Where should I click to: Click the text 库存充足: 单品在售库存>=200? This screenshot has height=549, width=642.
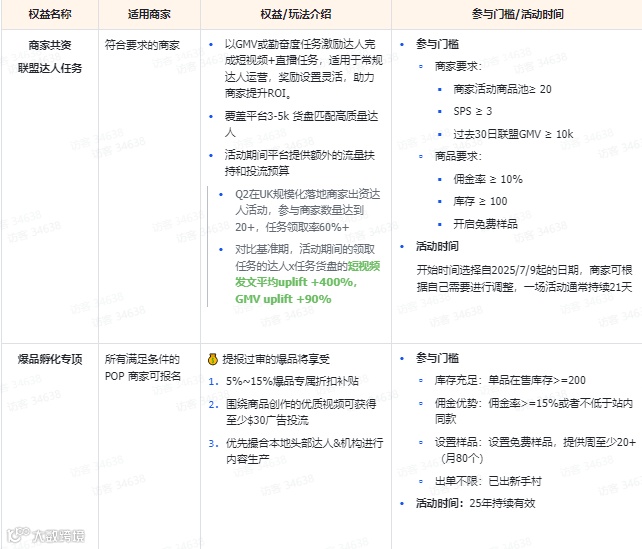point(510,380)
